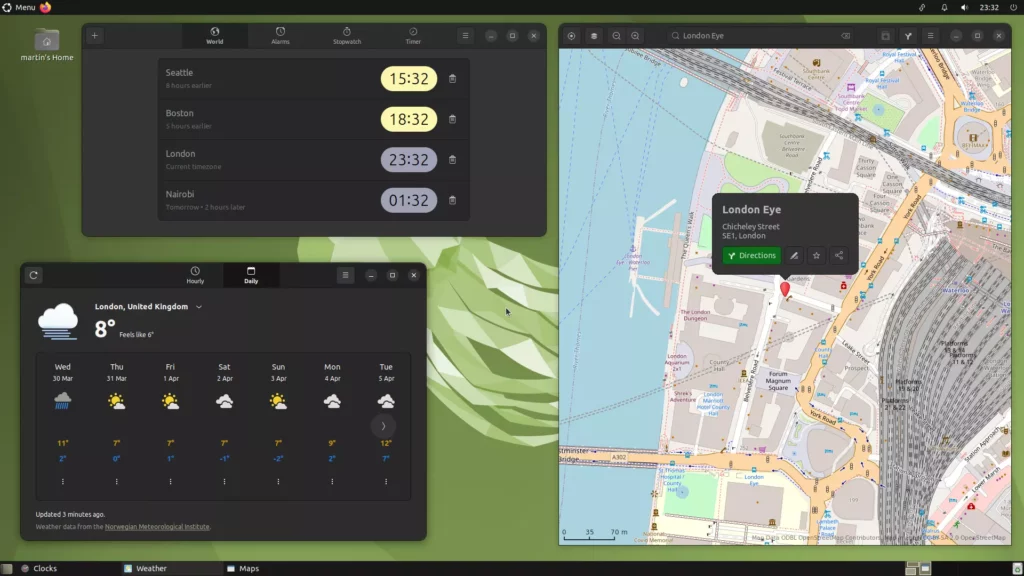Zoom in on the map

click(x=636, y=35)
